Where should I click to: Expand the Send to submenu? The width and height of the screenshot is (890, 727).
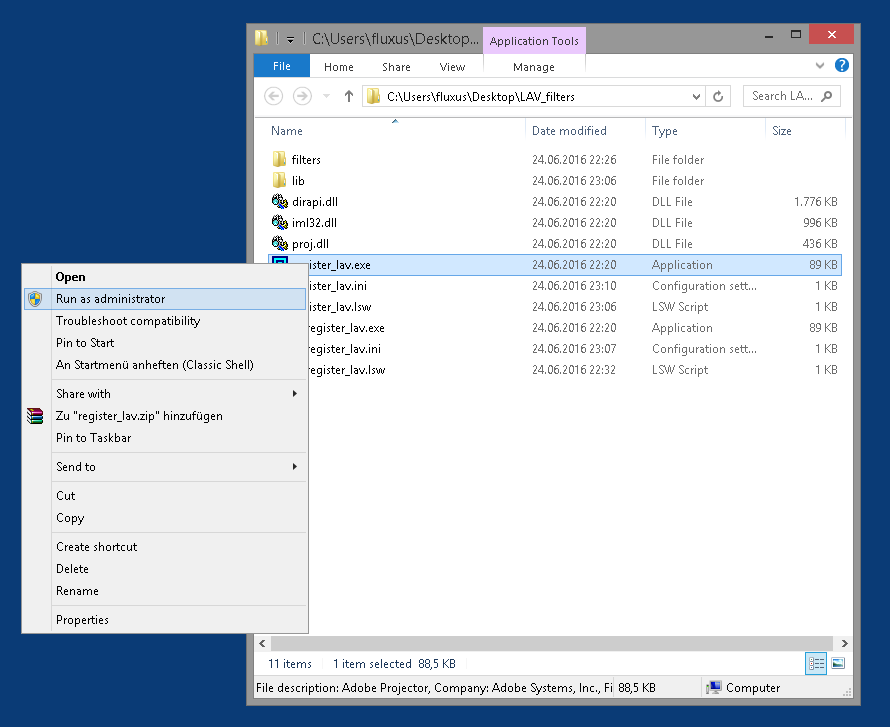coord(294,467)
